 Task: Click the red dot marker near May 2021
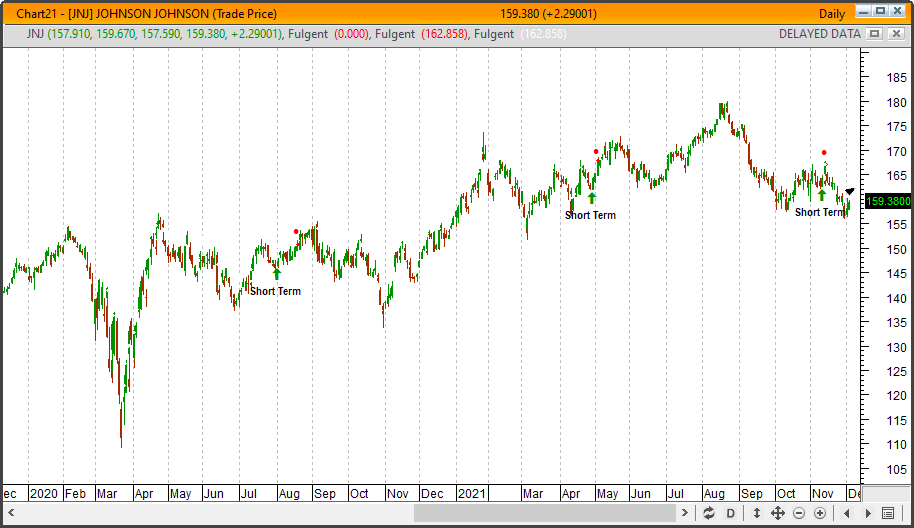596,152
